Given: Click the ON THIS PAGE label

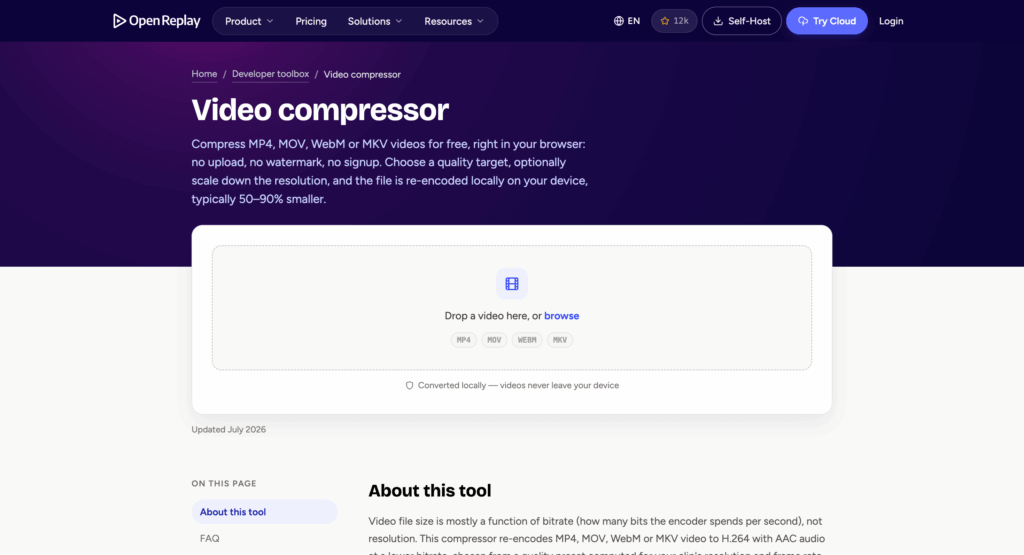Looking at the screenshot, I should pyautogui.click(x=224, y=483).
